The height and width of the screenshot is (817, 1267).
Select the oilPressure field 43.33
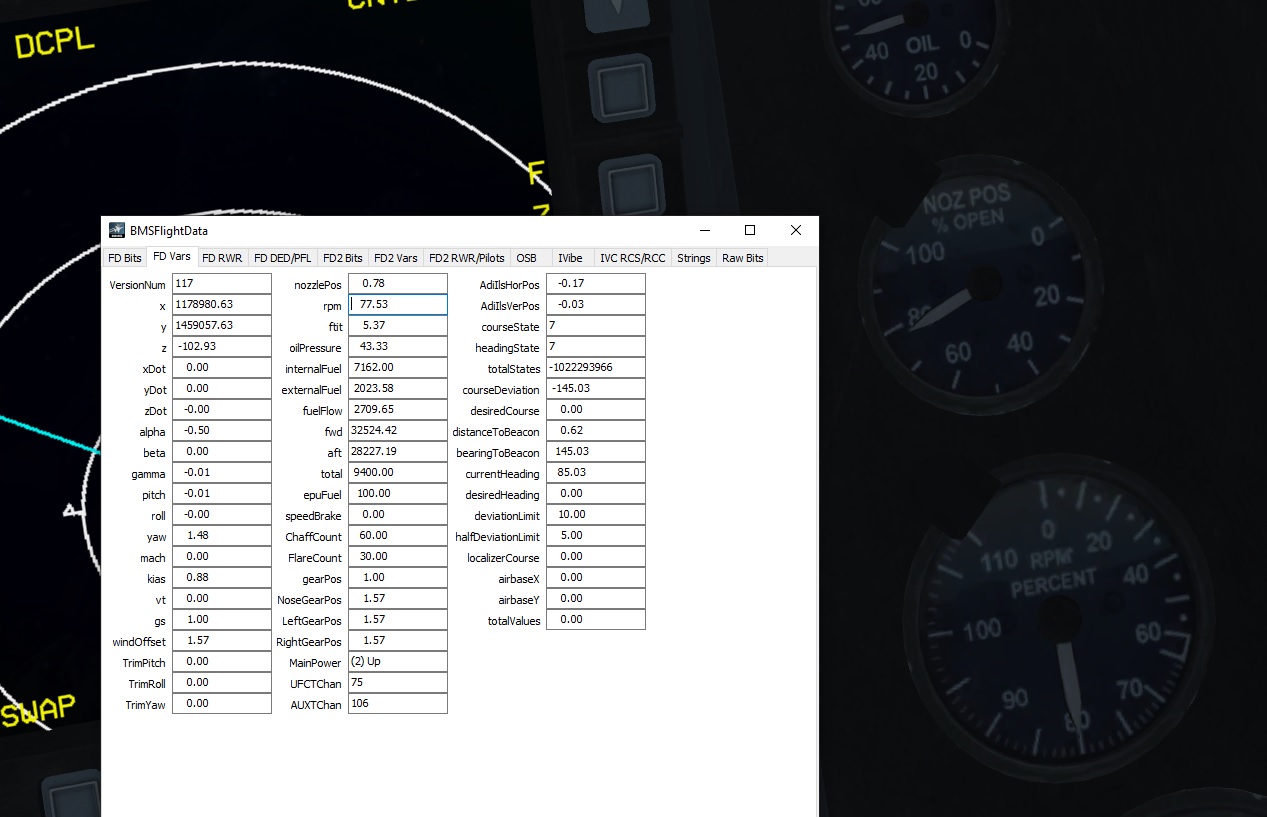tap(398, 347)
